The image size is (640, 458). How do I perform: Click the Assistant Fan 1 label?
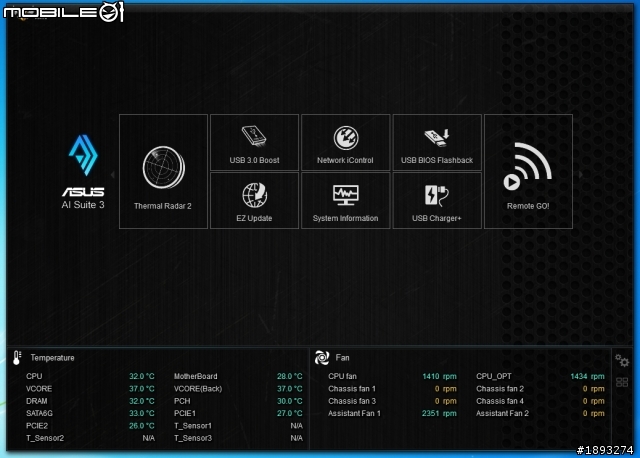pyautogui.click(x=354, y=413)
